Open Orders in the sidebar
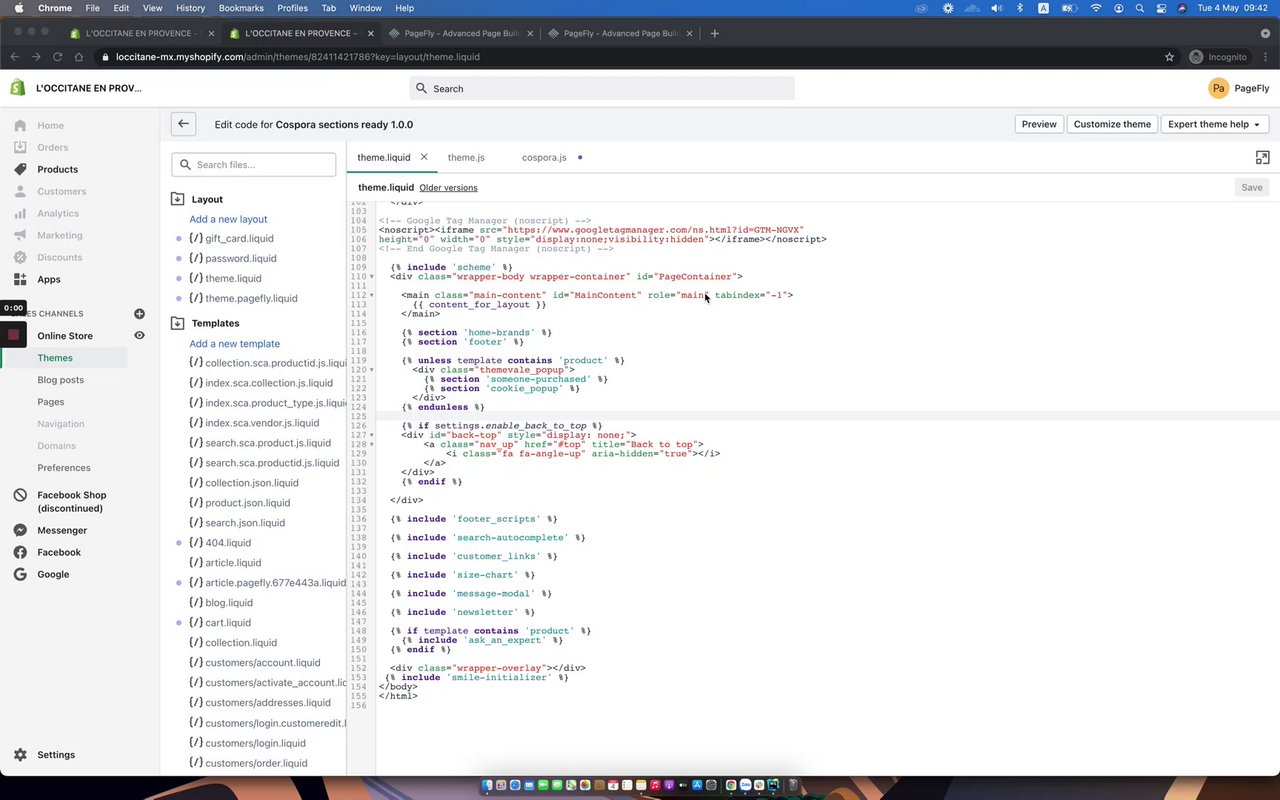 [52, 147]
